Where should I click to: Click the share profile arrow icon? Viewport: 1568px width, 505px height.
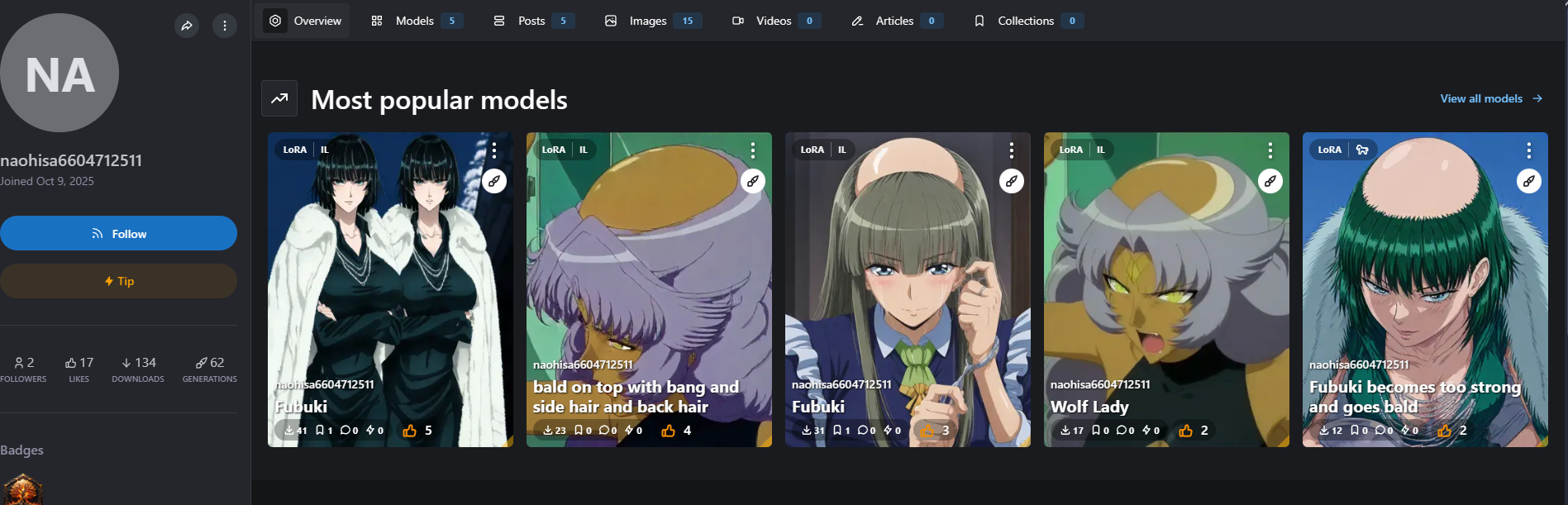point(187,26)
